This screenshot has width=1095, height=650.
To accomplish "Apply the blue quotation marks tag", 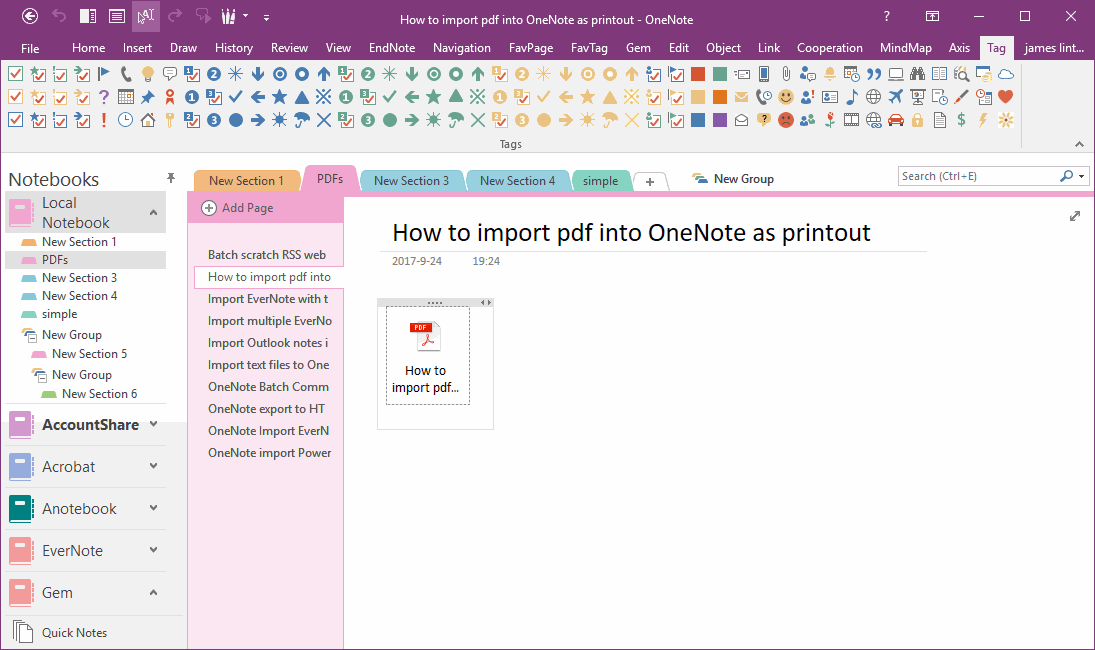I will [x=874, y=74].
